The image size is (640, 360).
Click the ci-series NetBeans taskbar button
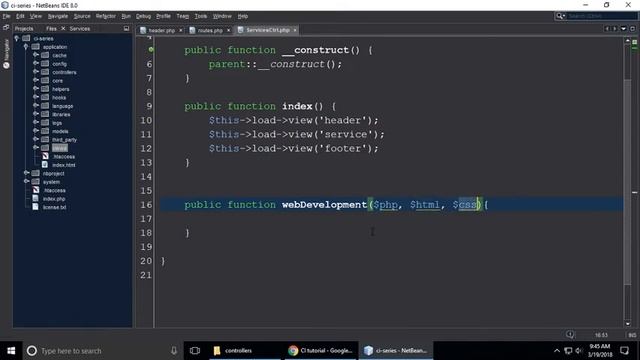(396, 351)
